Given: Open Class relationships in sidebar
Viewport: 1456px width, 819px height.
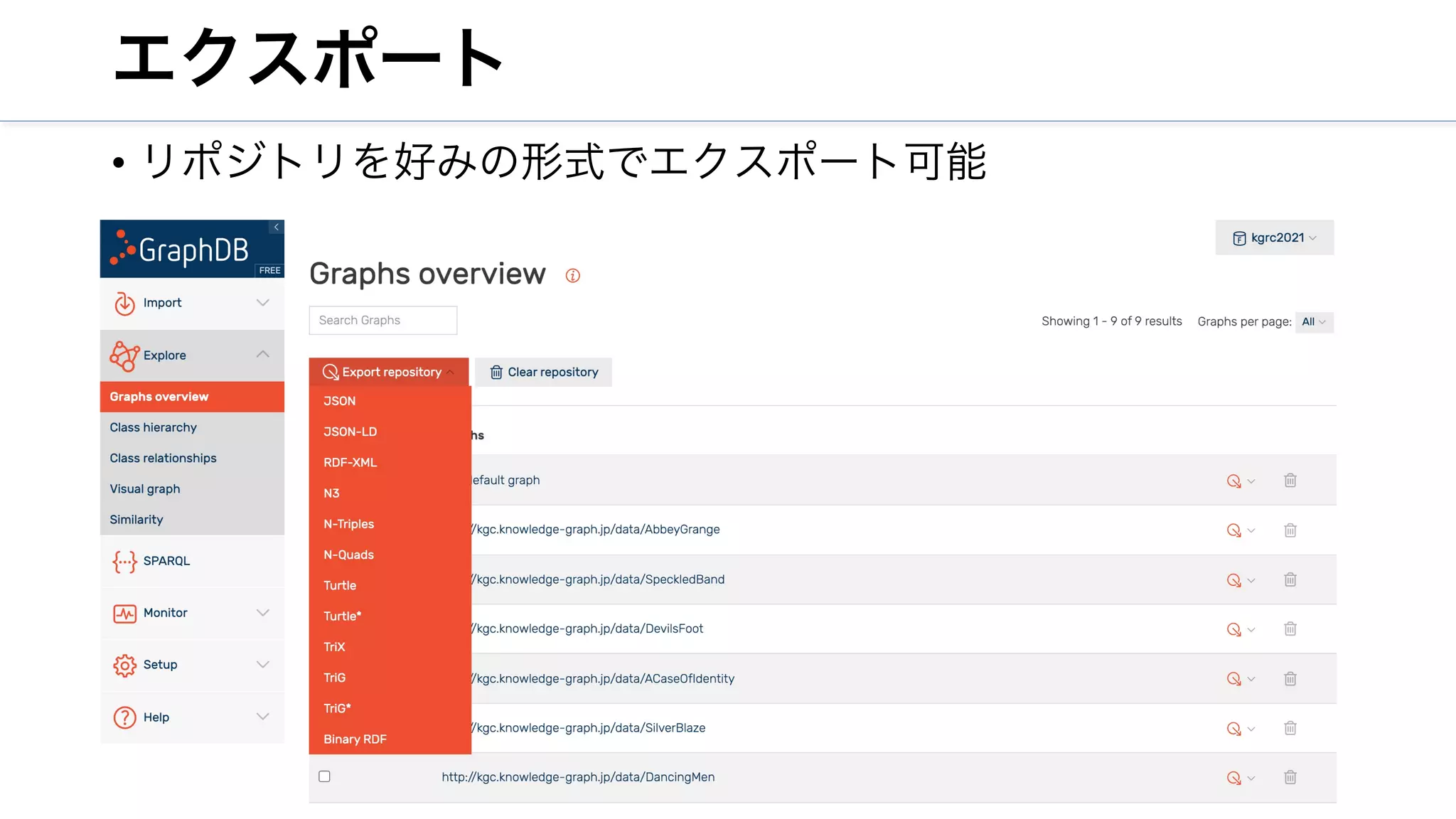Looking at the screenshot, I should 192,459.
